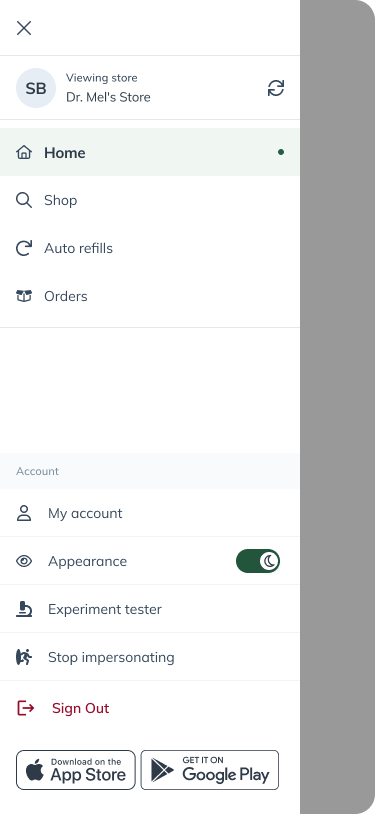Click the Get it on Google Play badge
This screenshot has width=375, height=814.
coord(210,770)
